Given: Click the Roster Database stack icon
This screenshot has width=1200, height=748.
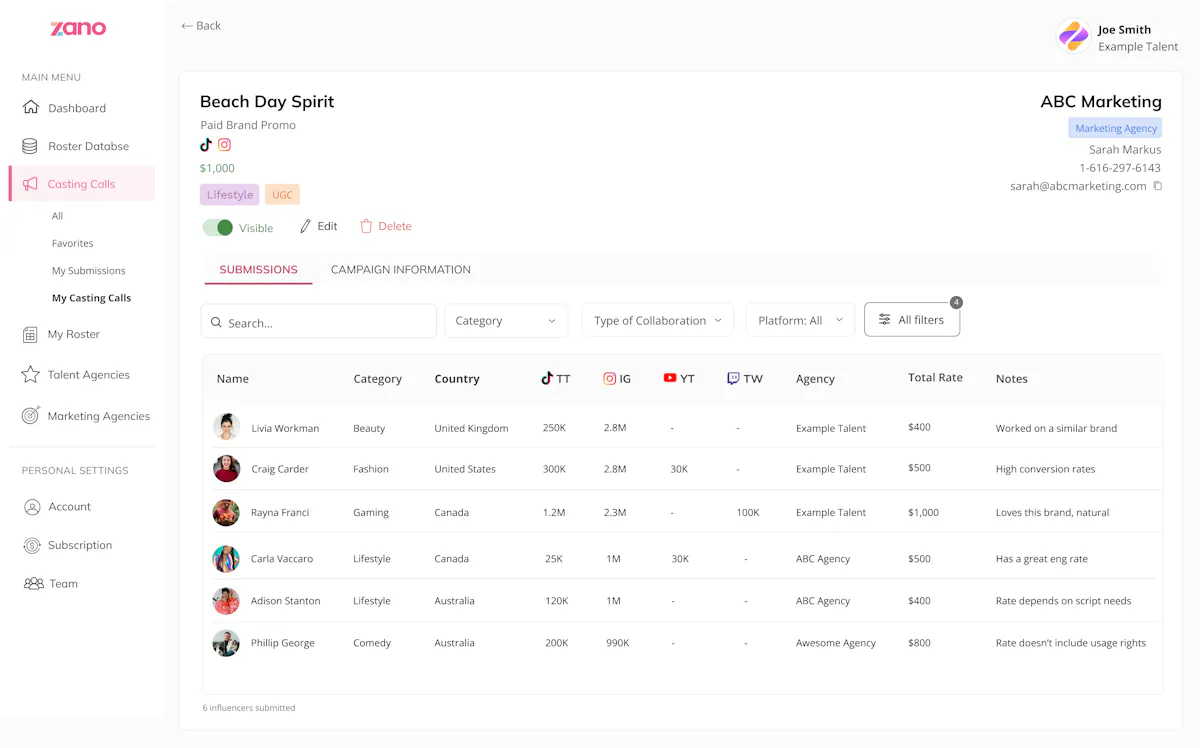Looking at the screenshot, I should pos(31,146).
